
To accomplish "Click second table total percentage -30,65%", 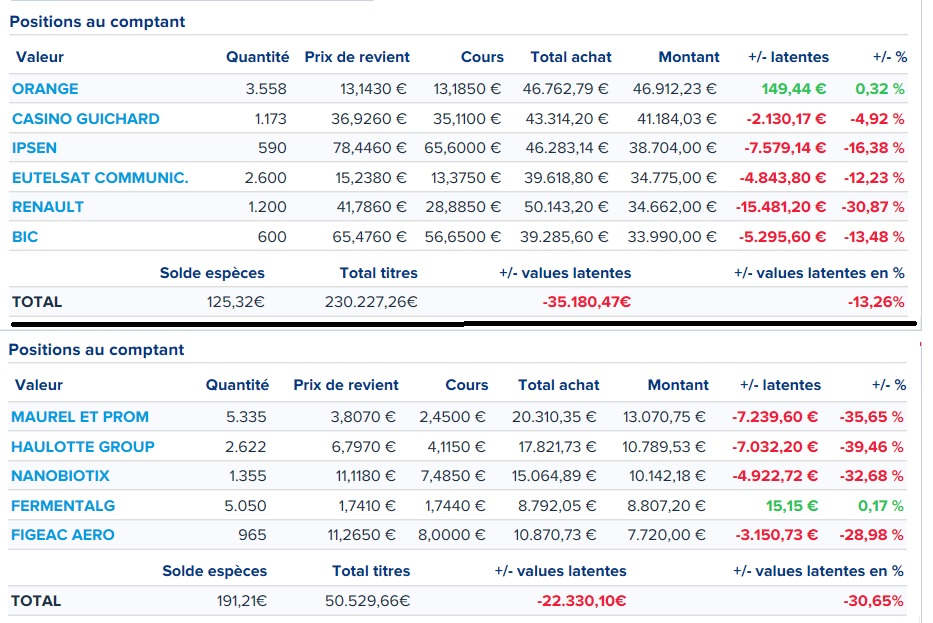I will click(873, 600).
